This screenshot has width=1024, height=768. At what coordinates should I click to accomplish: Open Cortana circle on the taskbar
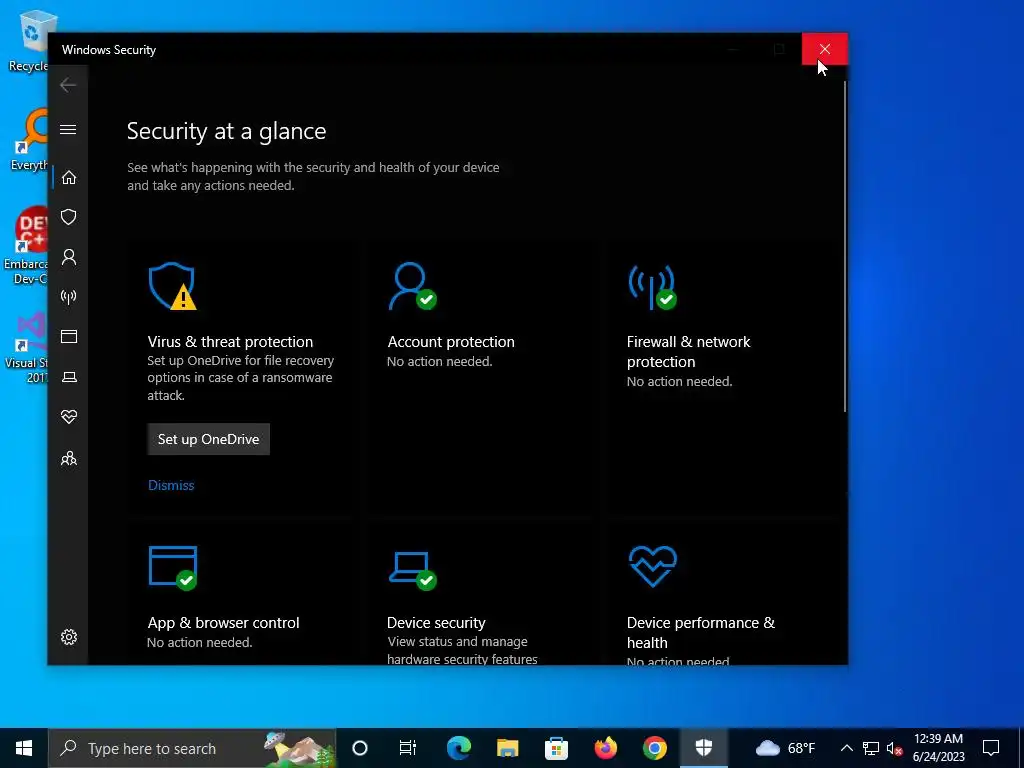[360, 748]
